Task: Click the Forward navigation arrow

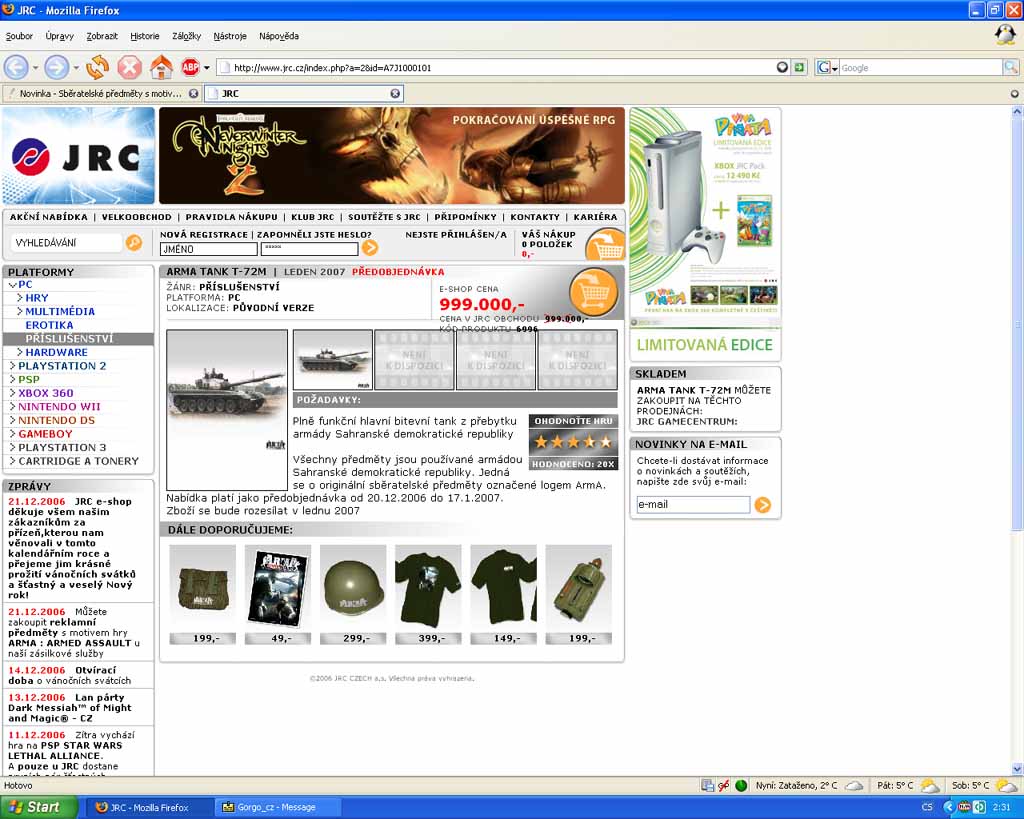Action: (x=56, y=67)
